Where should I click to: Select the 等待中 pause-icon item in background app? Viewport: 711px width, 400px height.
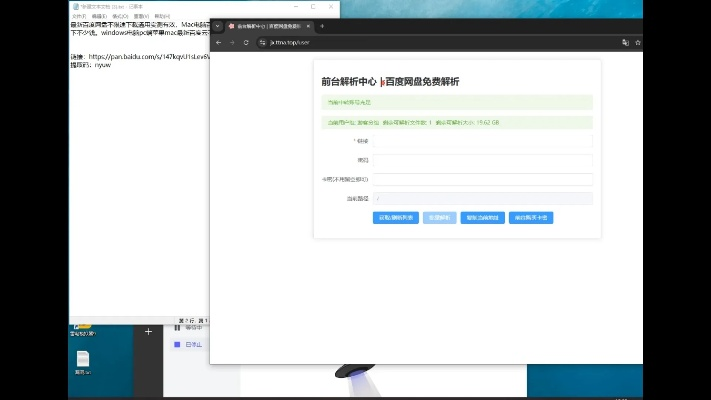(x=188, y=327)
